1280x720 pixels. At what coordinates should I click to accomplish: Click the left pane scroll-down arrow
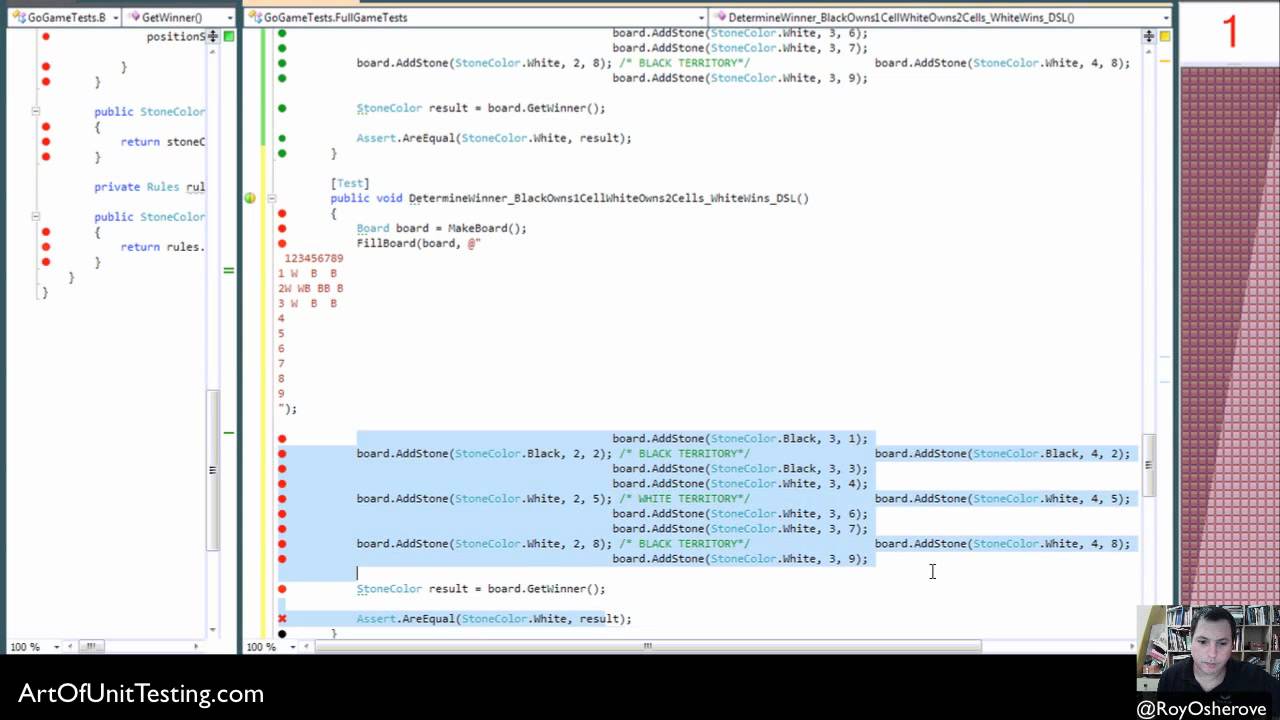coord(213,630)
